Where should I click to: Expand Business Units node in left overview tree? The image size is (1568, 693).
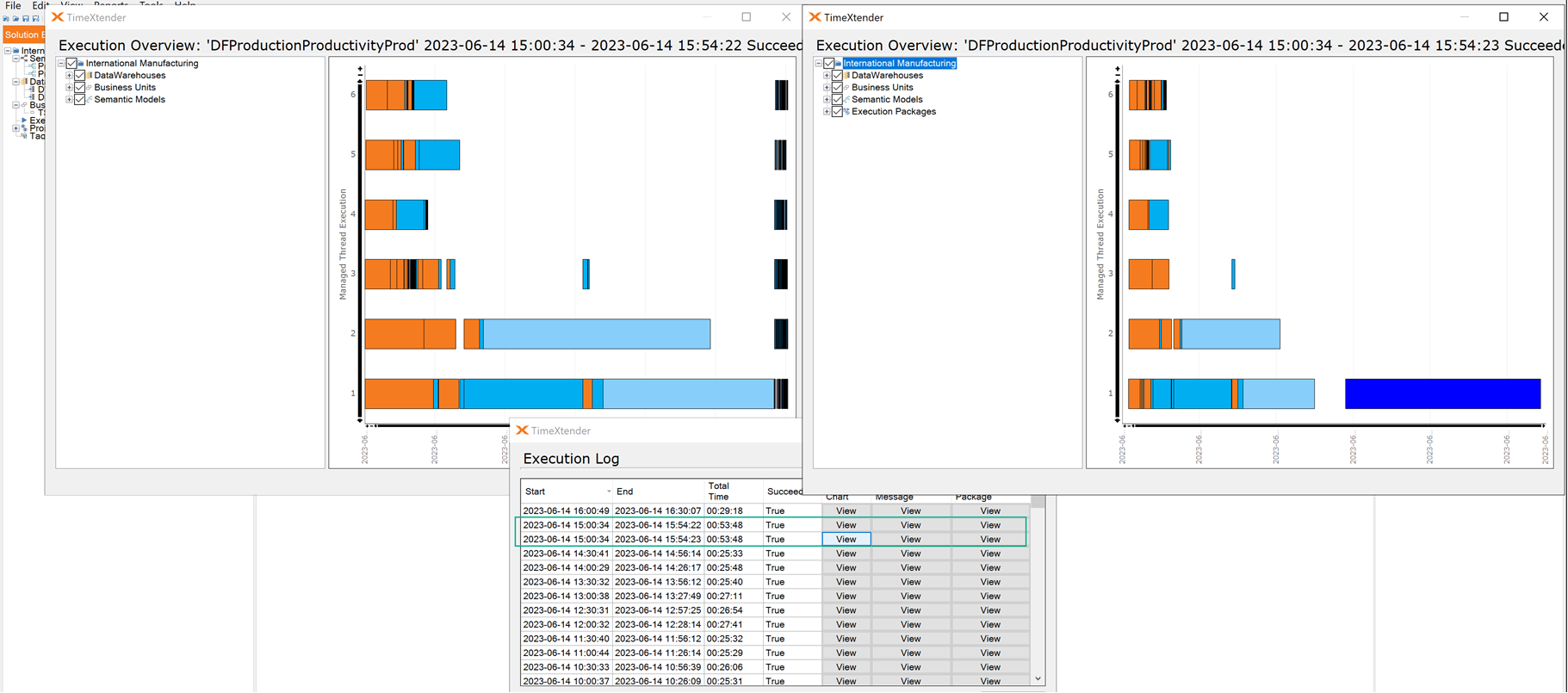coord(69,87)
